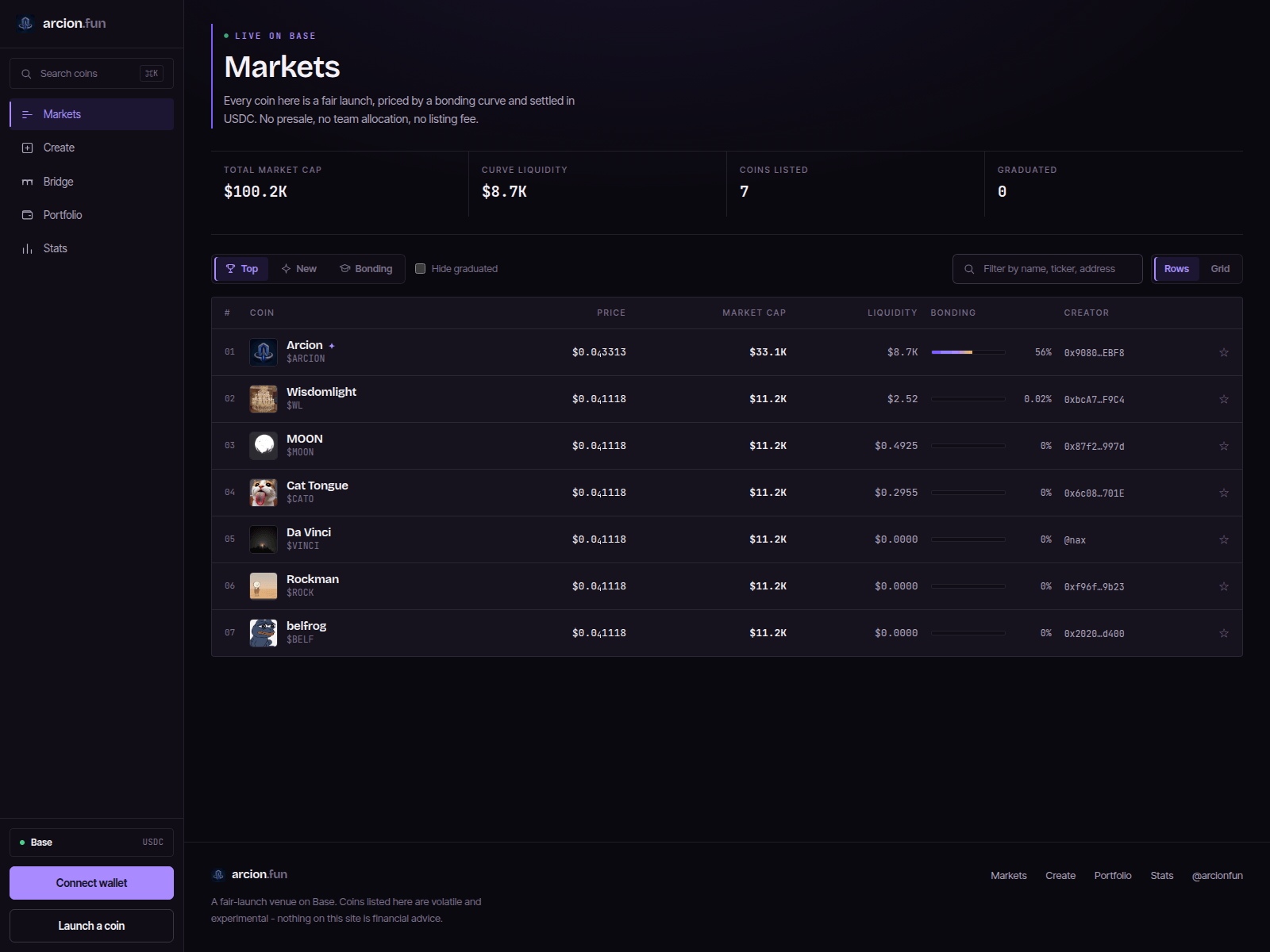Image resolution: width=1270 pixels, height=952 pixels.
Task: Click the Cat Tongue coin avatar
Action: 264,493
